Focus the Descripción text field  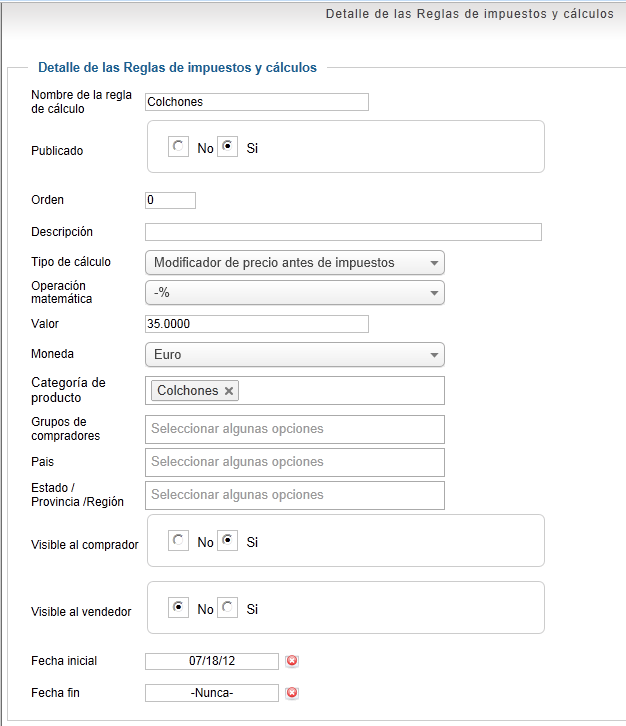(343, 232)
